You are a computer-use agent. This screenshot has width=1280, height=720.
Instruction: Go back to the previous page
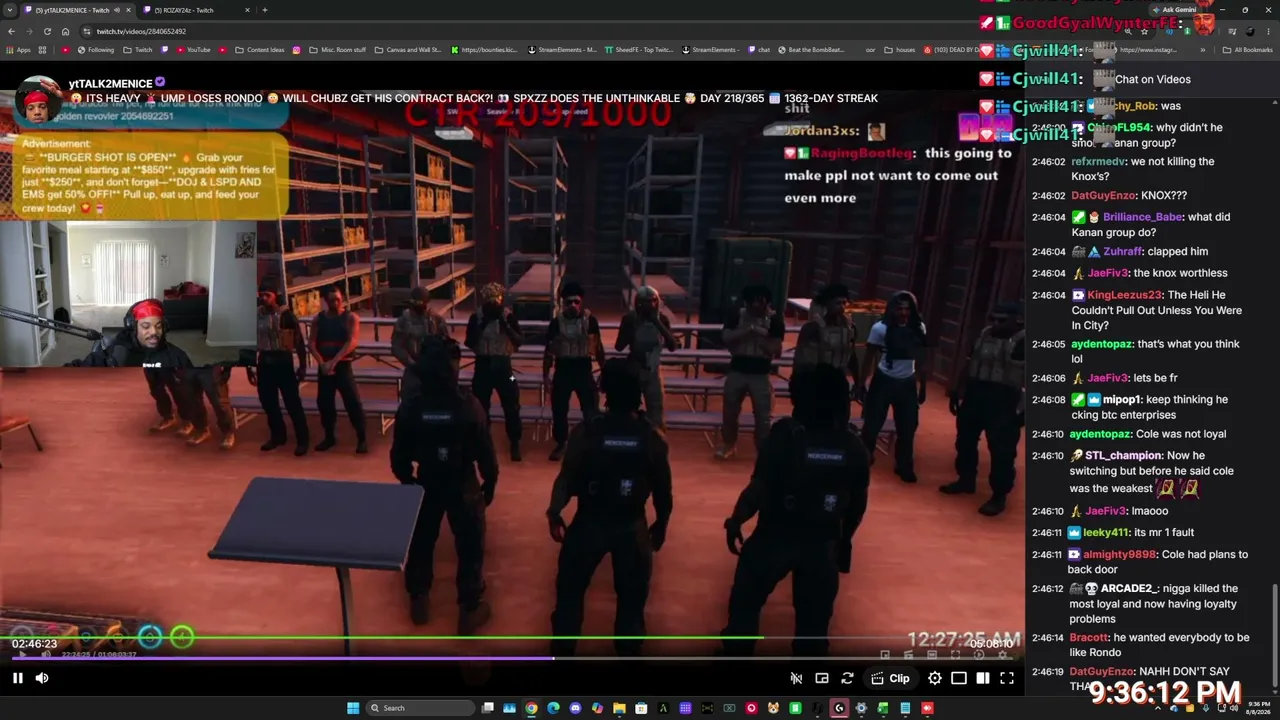[x=10, y=31]
